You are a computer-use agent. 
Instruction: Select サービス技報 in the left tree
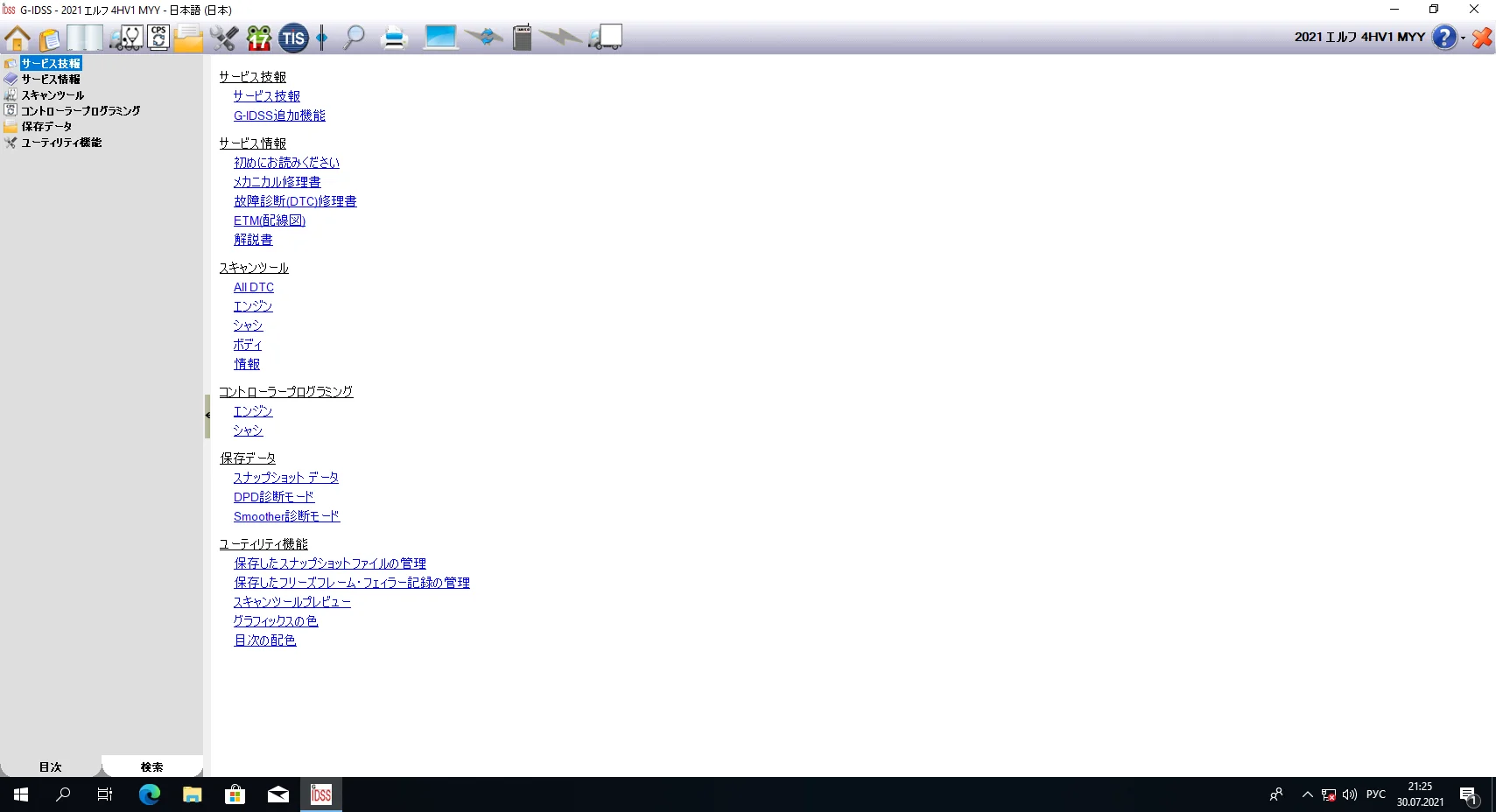tap(51, 64)
